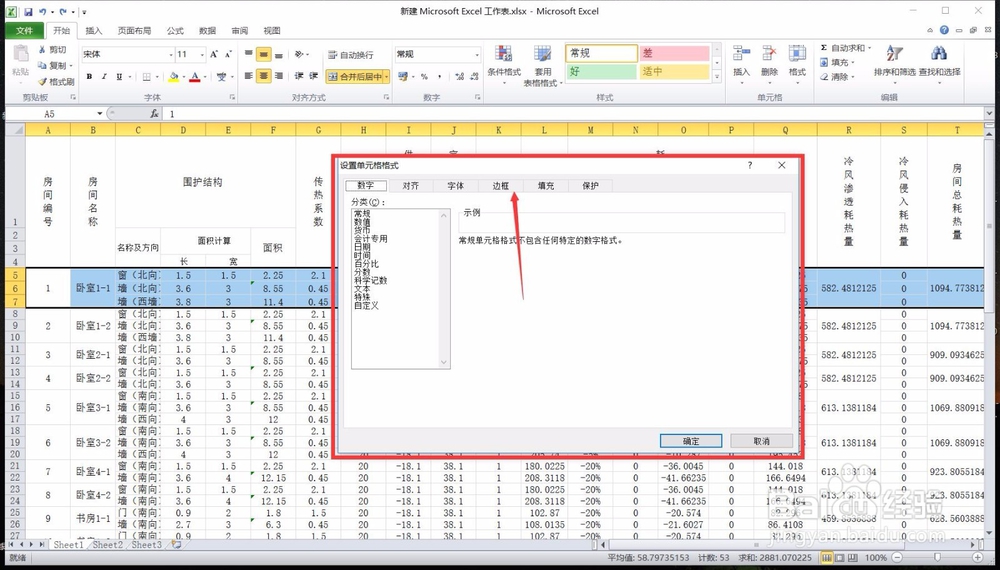1000x570 pixels.
Task: Click the 确定 (OK) button
Action: [x=691, y=441]
